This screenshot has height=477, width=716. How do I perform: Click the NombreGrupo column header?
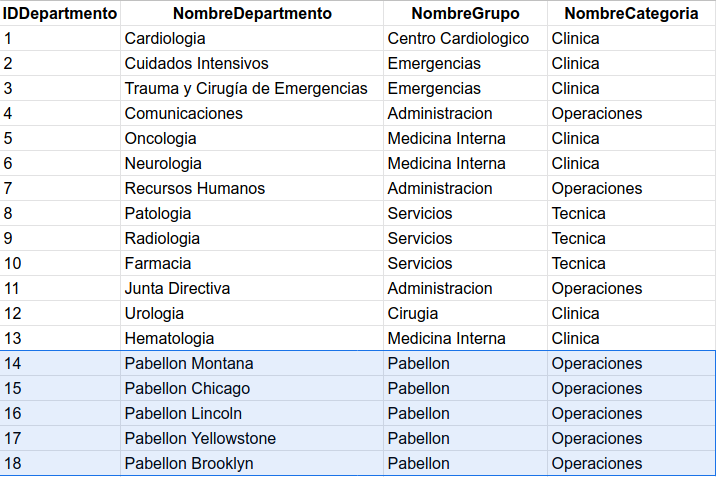465,13
